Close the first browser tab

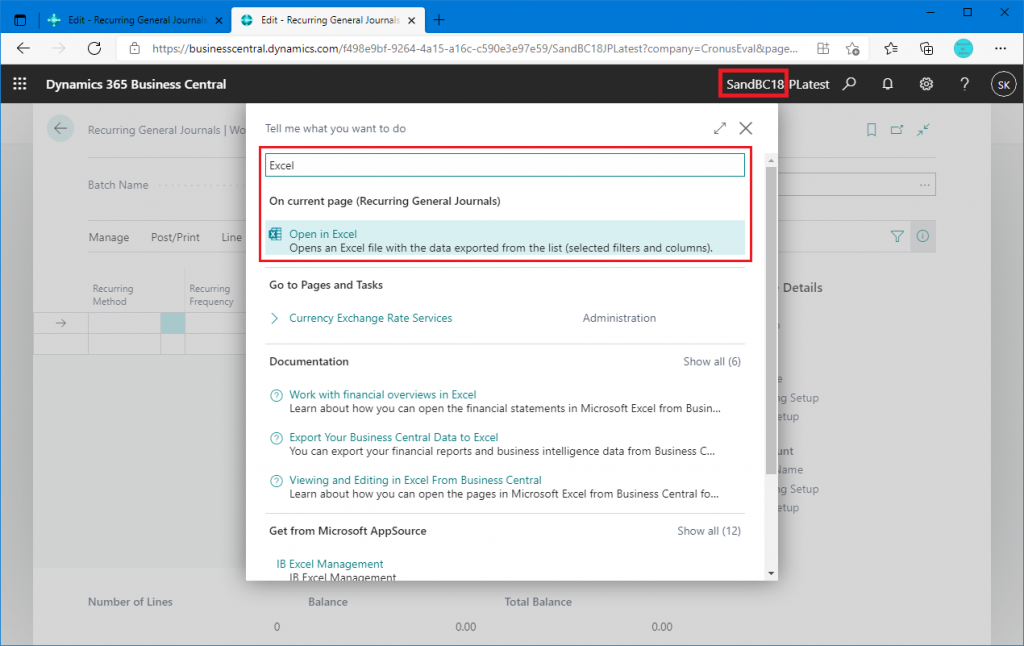[219, 20]
